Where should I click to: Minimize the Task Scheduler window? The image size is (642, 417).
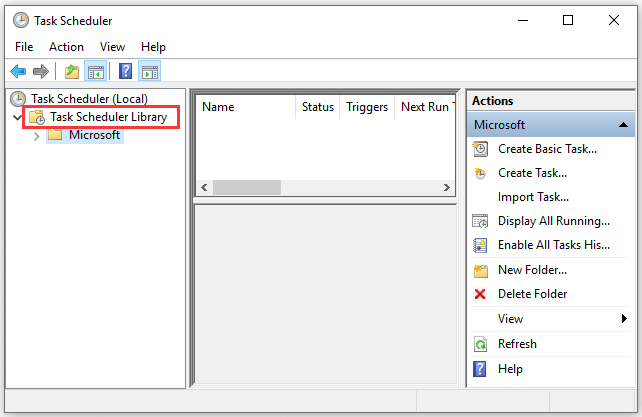pyautogui.click(x=523, y=20)
